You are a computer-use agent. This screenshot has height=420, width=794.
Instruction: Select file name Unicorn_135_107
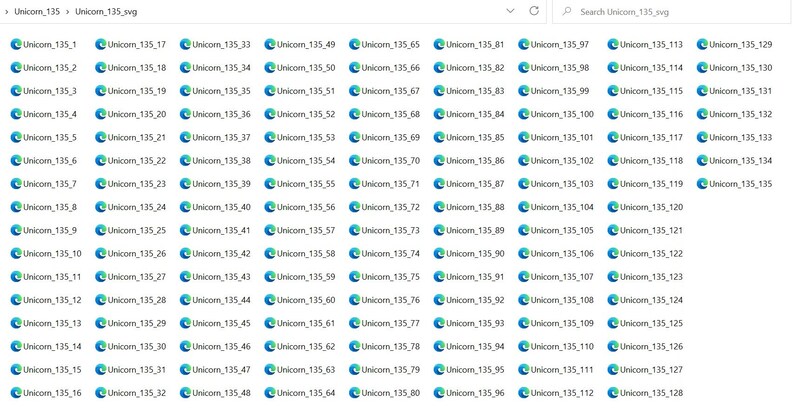point(562,277)
